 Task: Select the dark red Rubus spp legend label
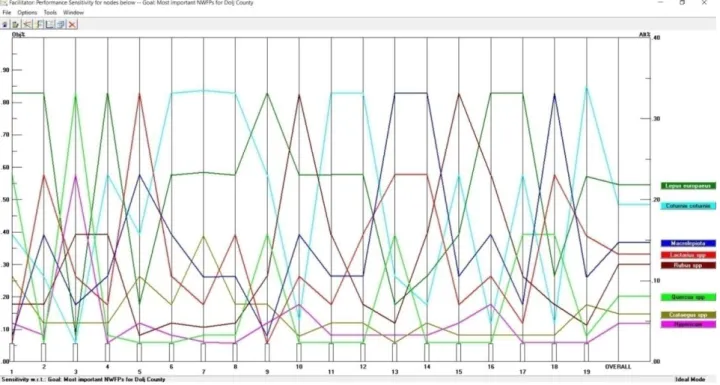coord(688,266)
